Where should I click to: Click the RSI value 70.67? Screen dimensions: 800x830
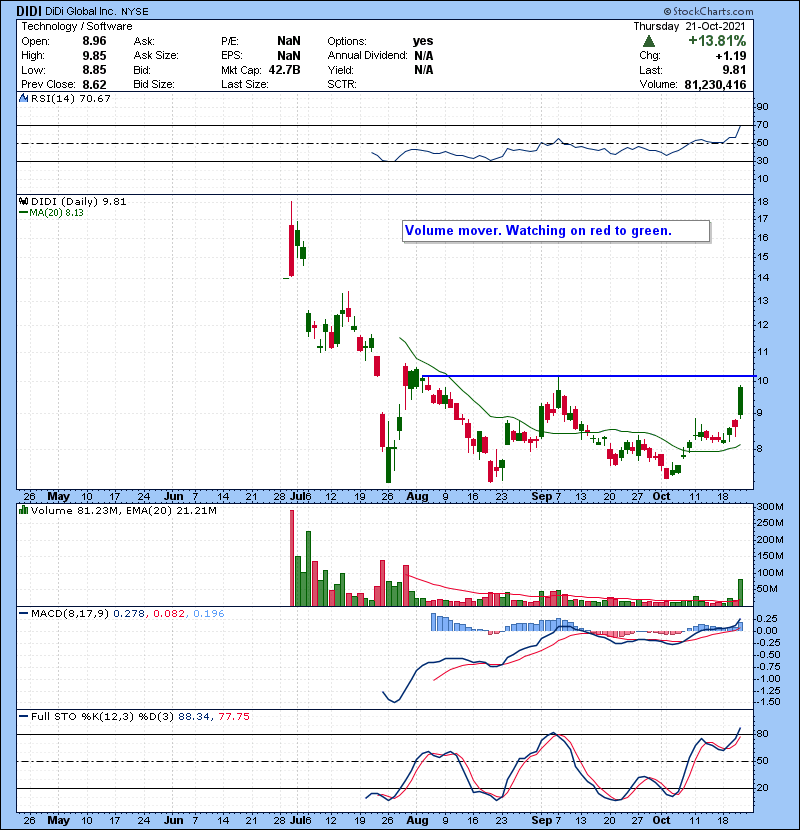[x=96, y=98]
